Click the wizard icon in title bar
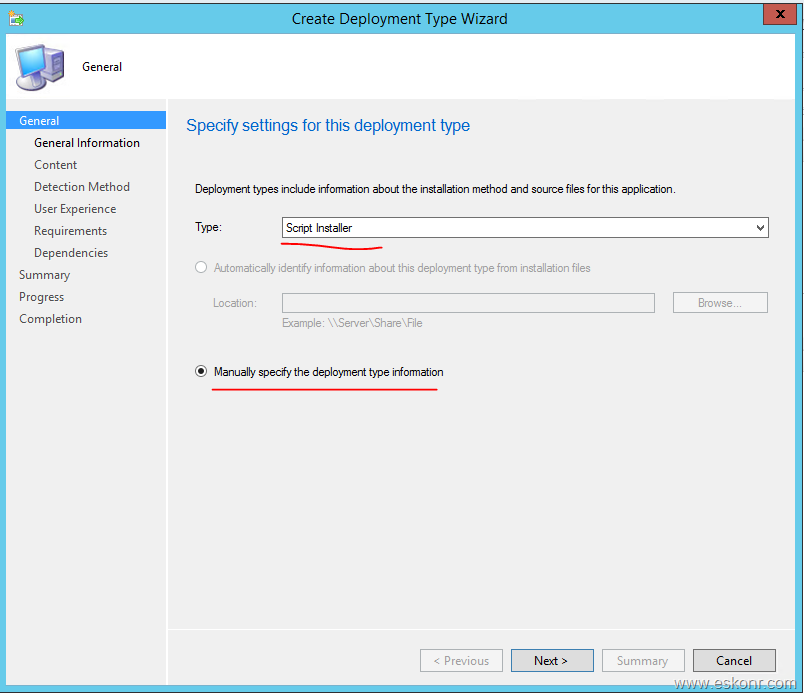Screen dimensions: 804x694 (x=16, y=18)
